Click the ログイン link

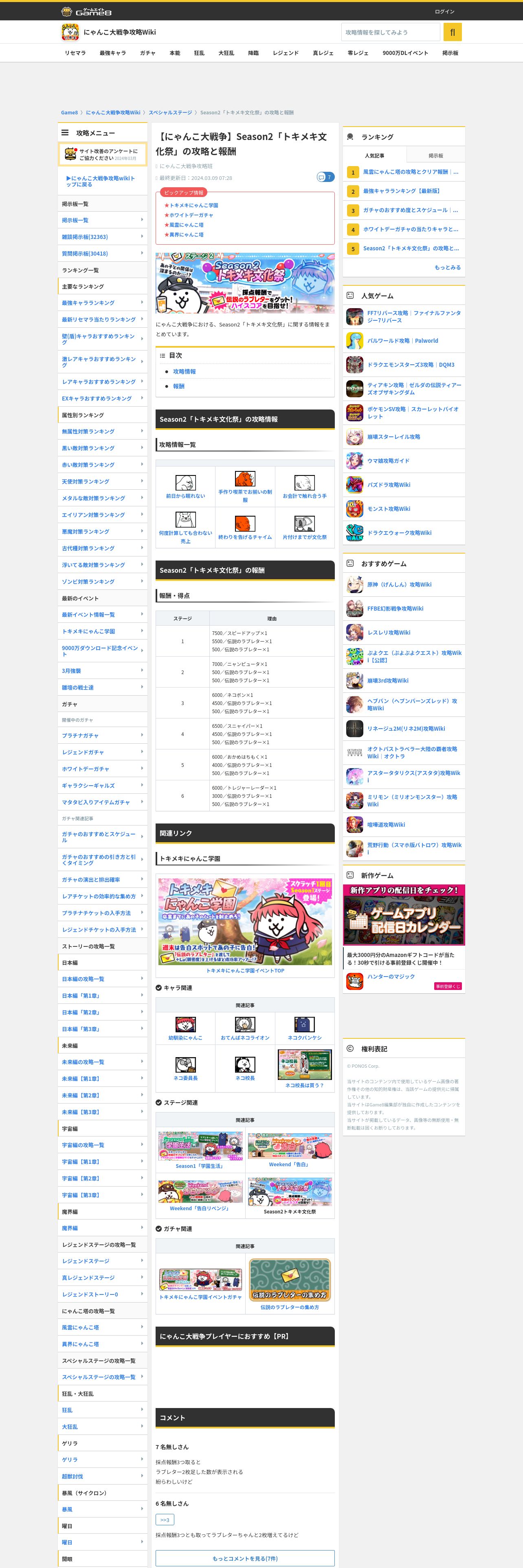click(x=444, y=11)
